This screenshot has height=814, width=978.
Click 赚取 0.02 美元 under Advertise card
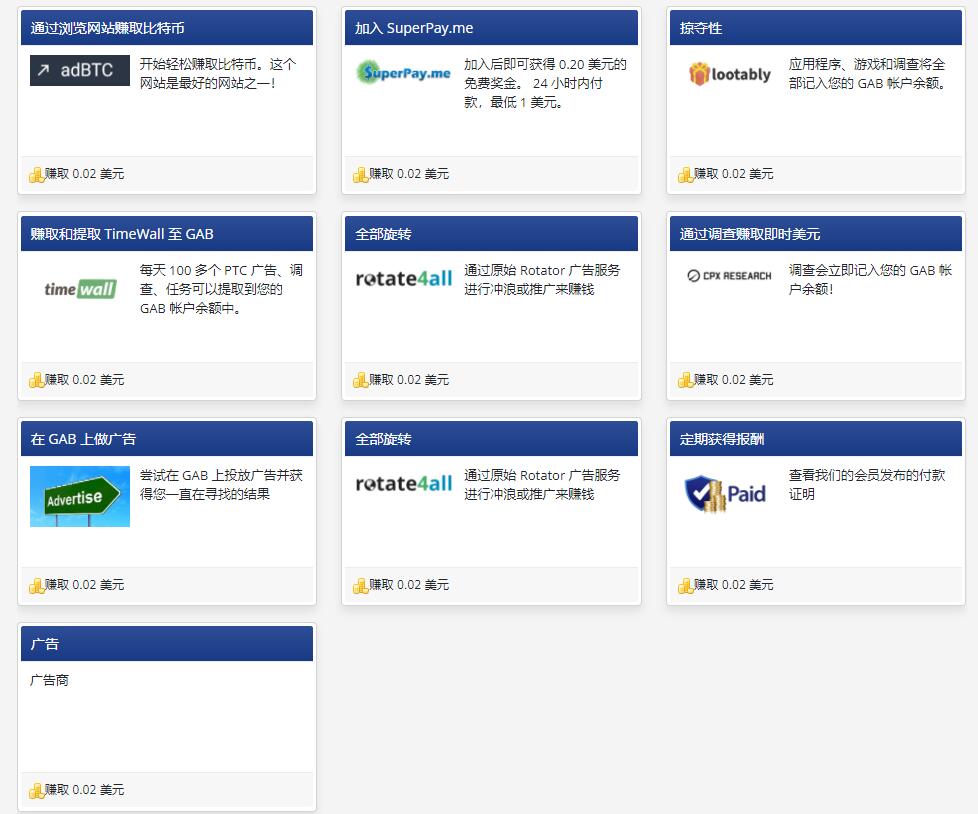tap(84, 585)
